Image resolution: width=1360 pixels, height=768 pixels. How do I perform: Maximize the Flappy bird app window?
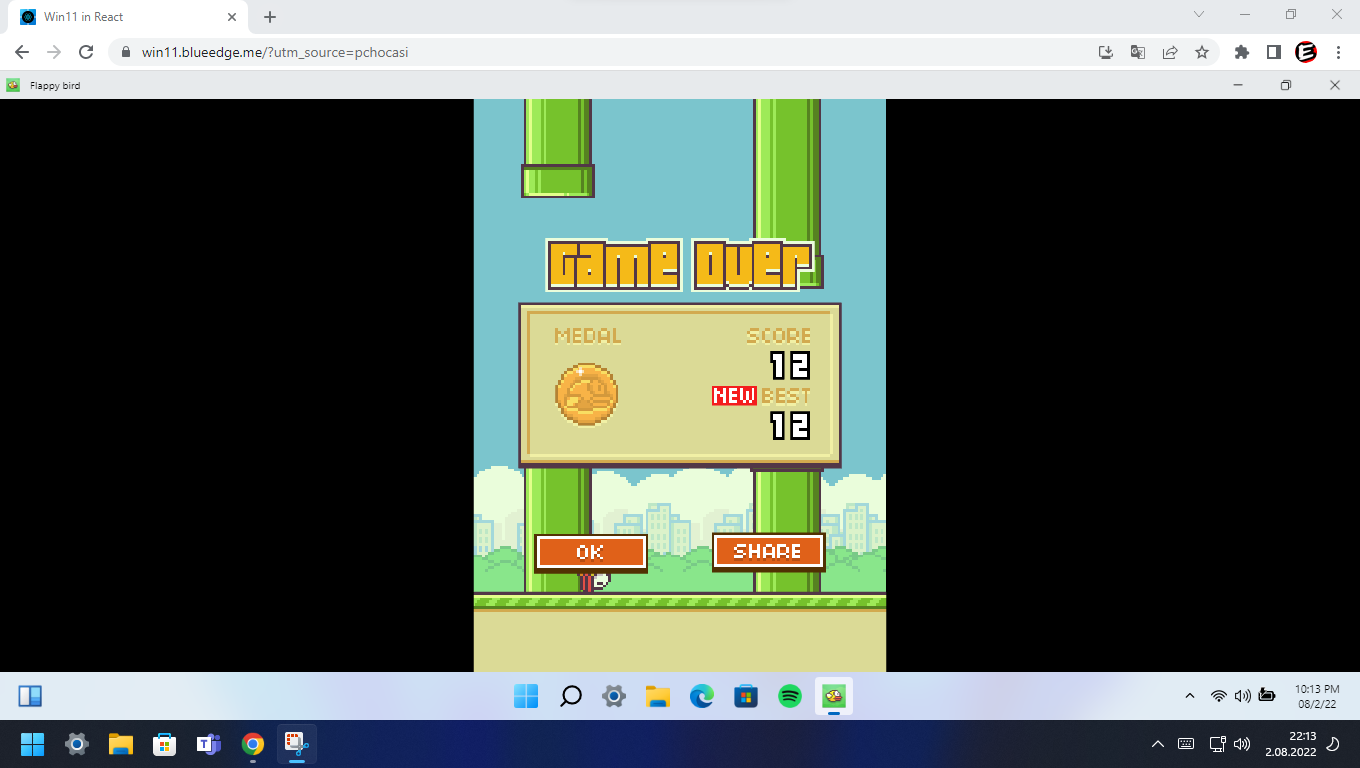click(1286, 86)
